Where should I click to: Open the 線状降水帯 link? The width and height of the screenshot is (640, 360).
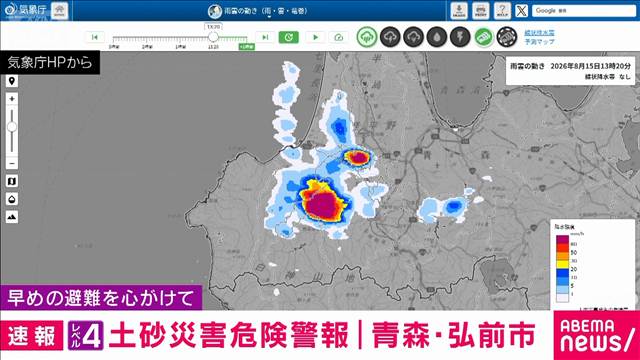(539, 33)
